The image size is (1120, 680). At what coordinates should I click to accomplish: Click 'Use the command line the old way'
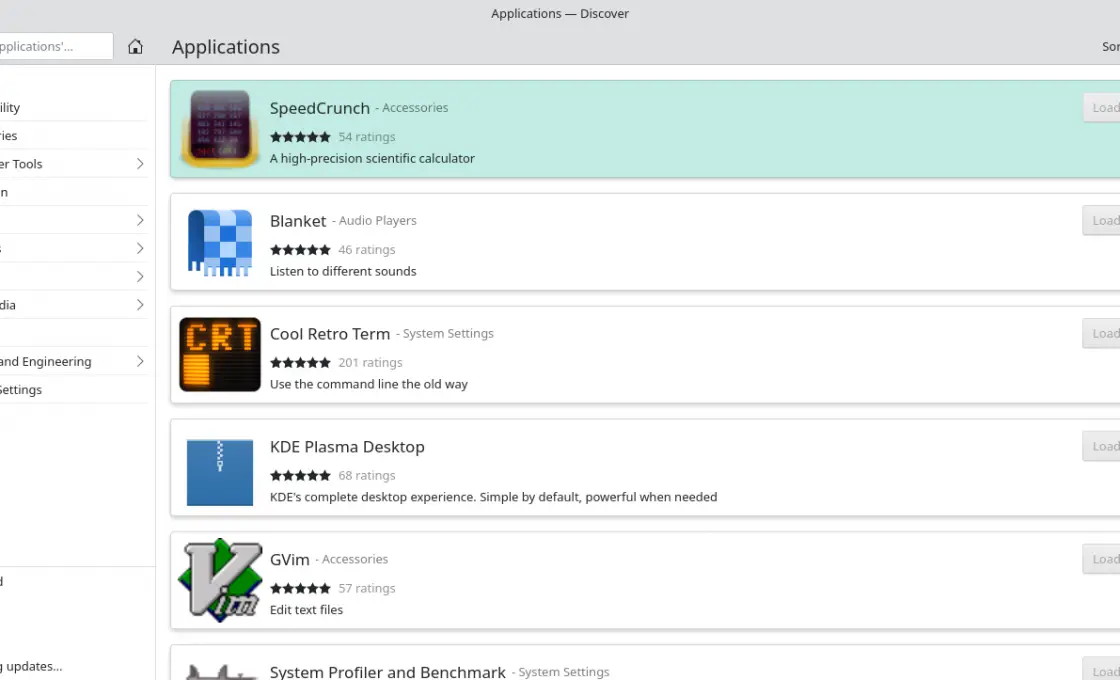point(369,384)
